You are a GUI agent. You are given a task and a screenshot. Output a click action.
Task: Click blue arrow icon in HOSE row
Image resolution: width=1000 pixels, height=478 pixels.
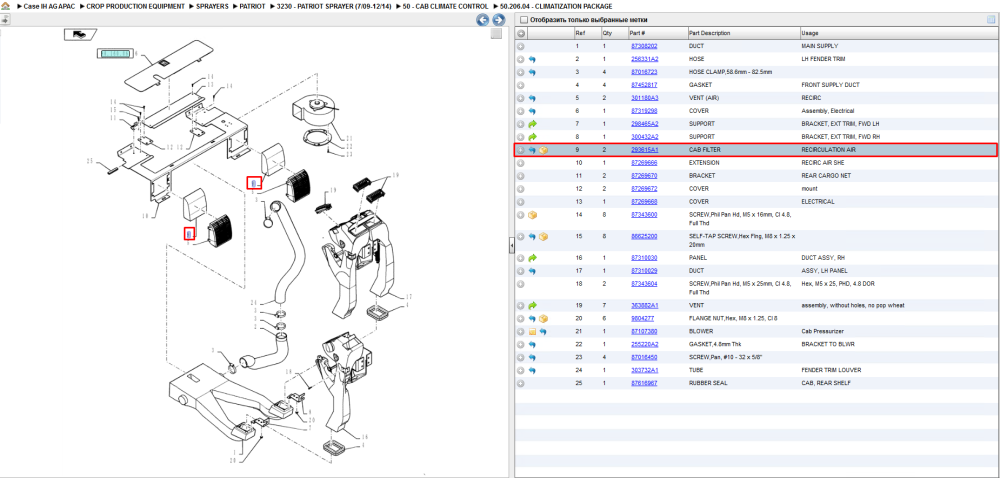pyautogui.click(x=533, y=59)
